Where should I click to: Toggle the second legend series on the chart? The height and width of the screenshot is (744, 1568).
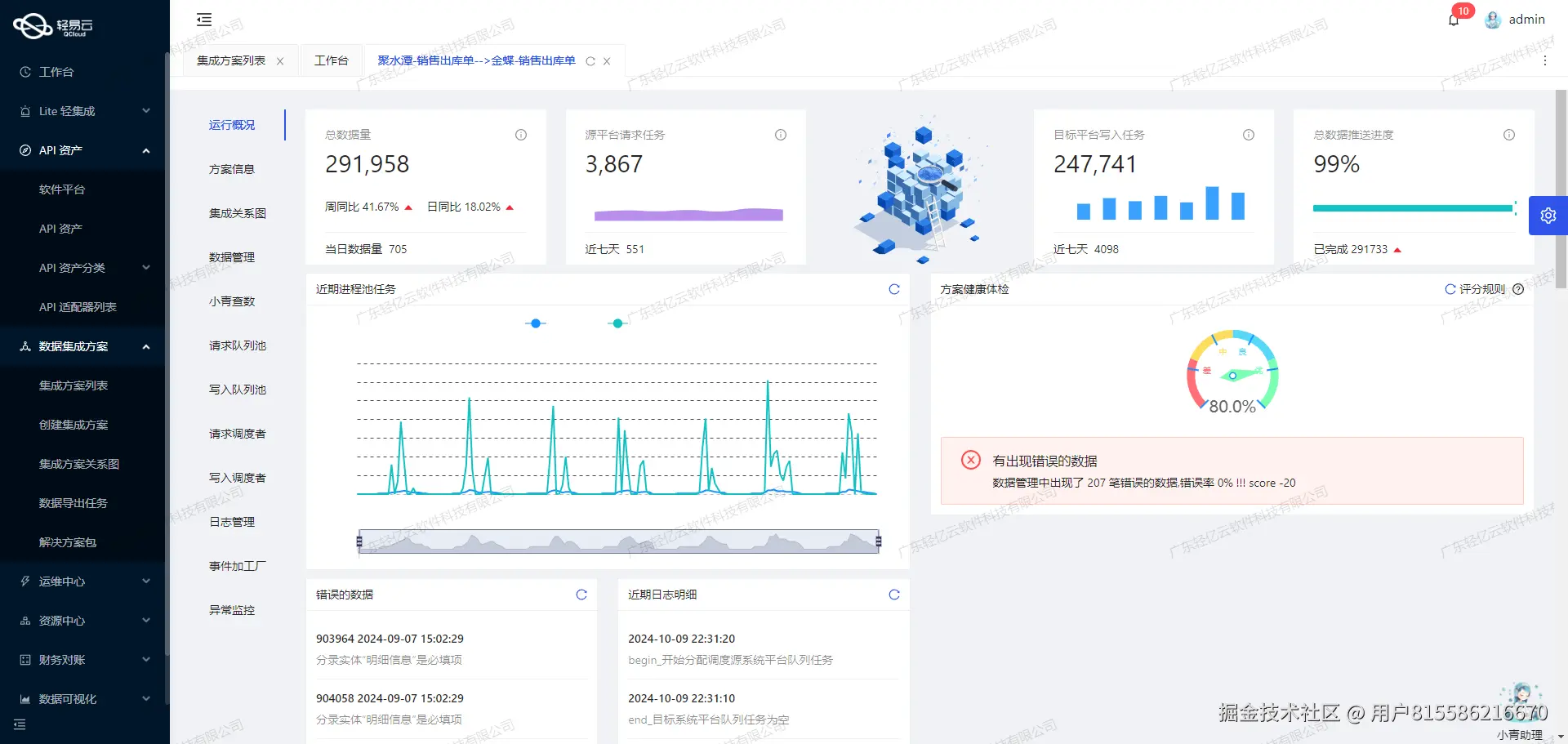(617, 323)
